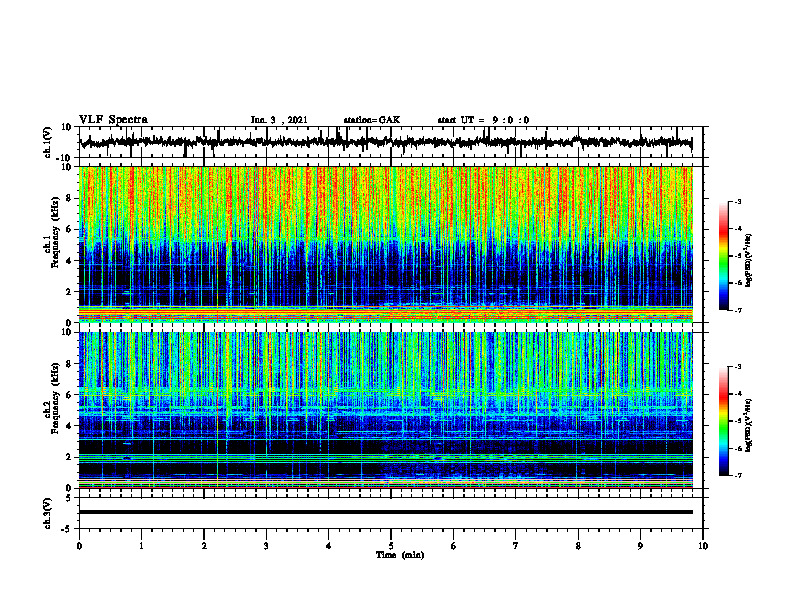The image size is (792, 612).
Task: Click the "VLF Spectra" plot title
Action: (113, 120)
